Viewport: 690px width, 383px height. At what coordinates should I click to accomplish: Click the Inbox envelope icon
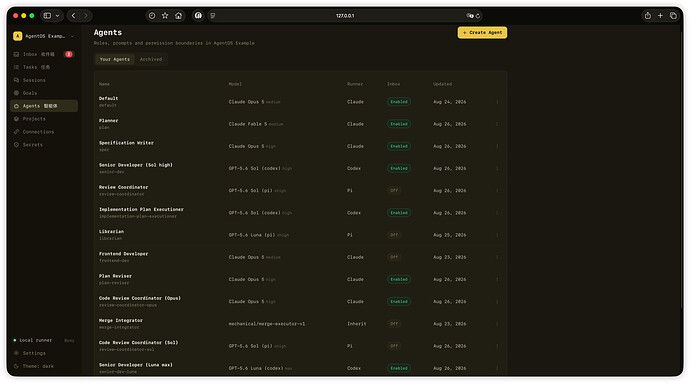click(x=16, y=54)
